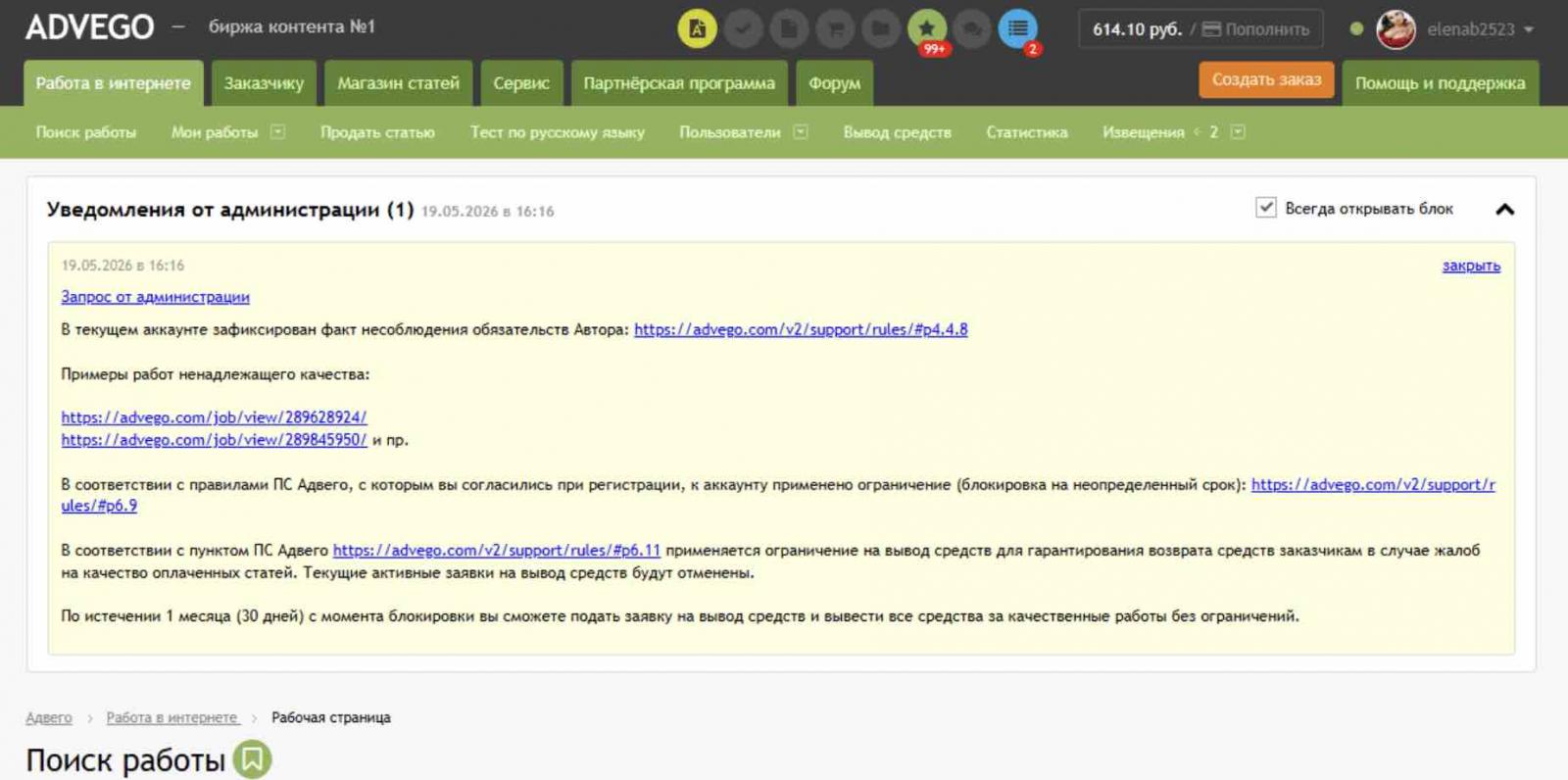Open the support rules #p6.11 link

click(x=497, y=551)
